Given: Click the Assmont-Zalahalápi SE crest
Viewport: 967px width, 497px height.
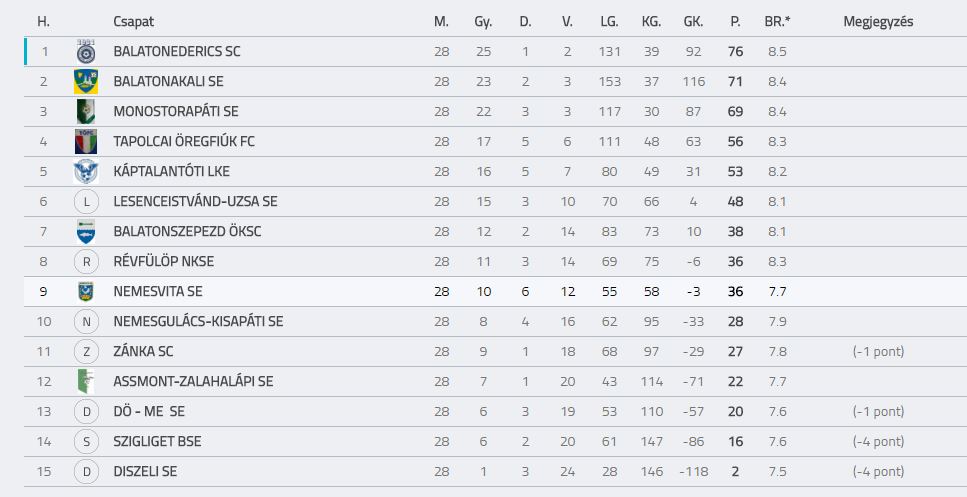Looking at the screenshot, I should click(86, 381).
